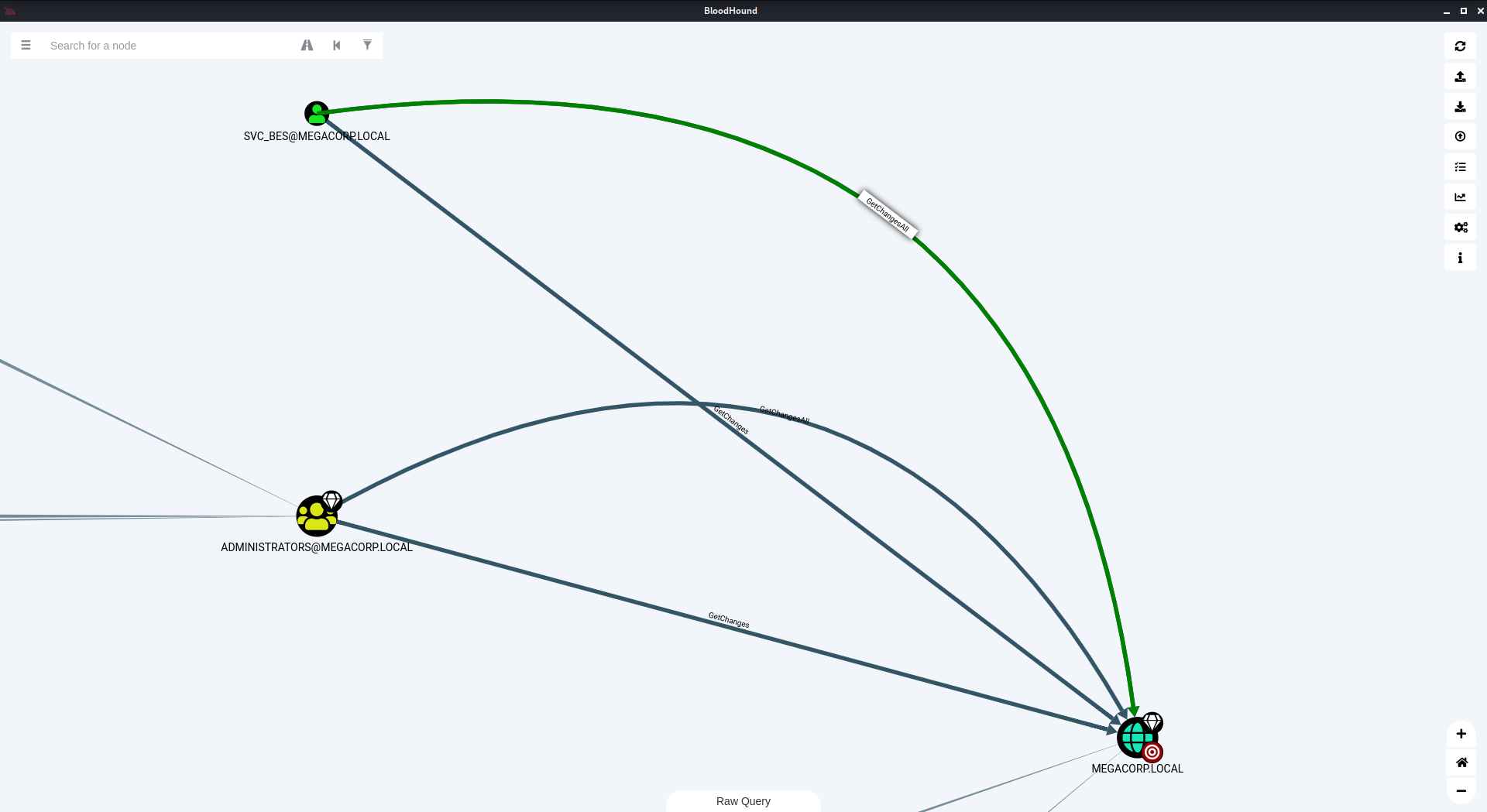Viewport: 1487px width, 812px height.
Task: Select the ADMINISTRATORS@MEGACORP.LOCAL group node
Action: (316, 516)
